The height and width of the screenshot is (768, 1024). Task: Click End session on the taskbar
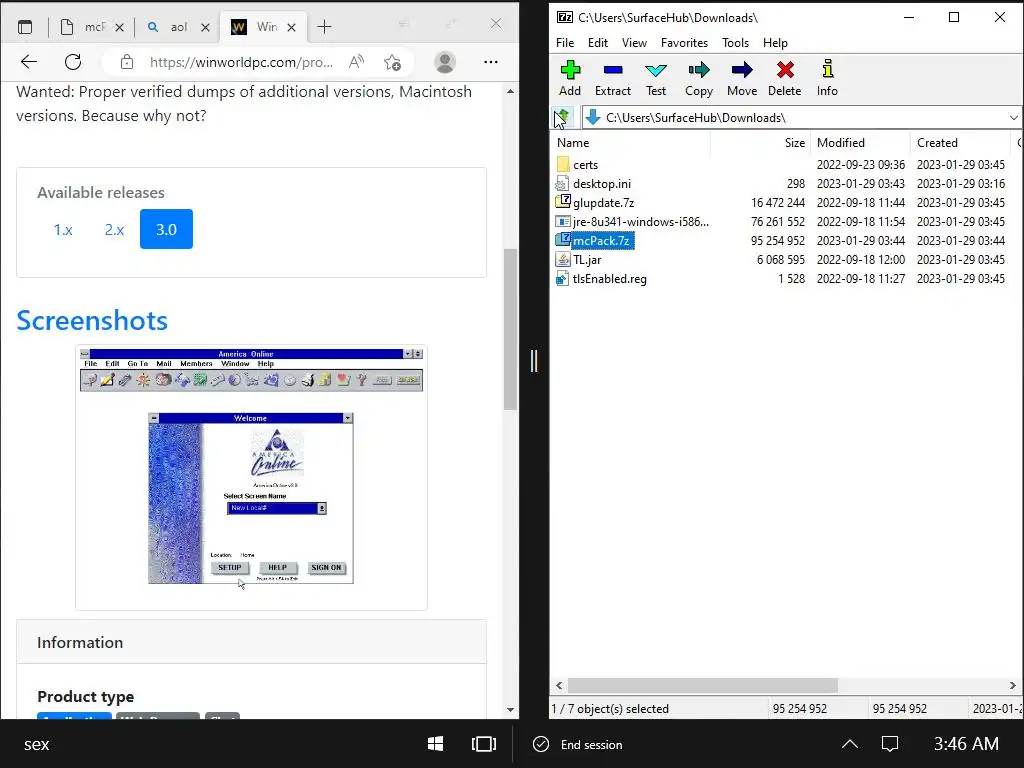[x=578, y=744]
